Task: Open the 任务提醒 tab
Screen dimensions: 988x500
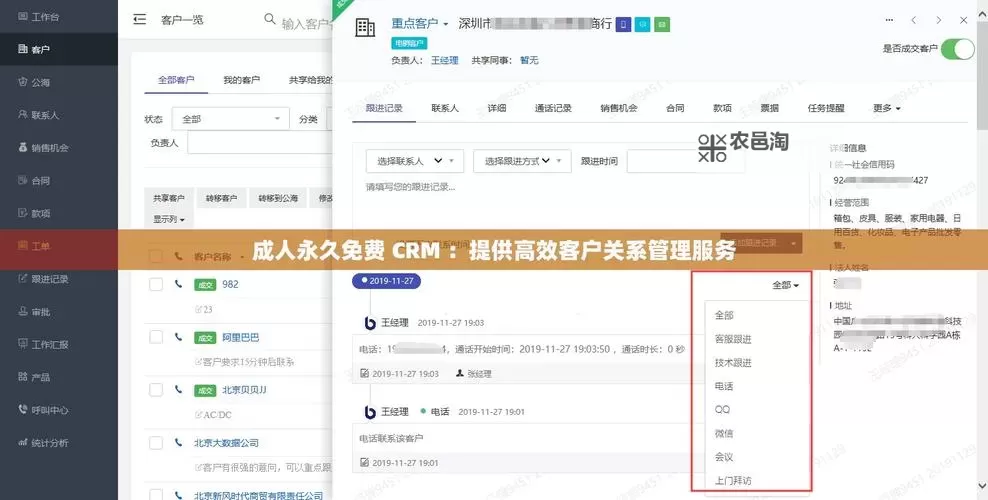Action: tap(826, 108)
